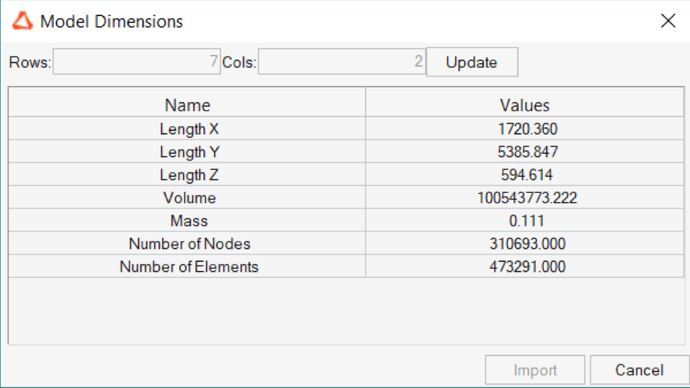
Task: Click the Update button
Action: pos(472,62)
